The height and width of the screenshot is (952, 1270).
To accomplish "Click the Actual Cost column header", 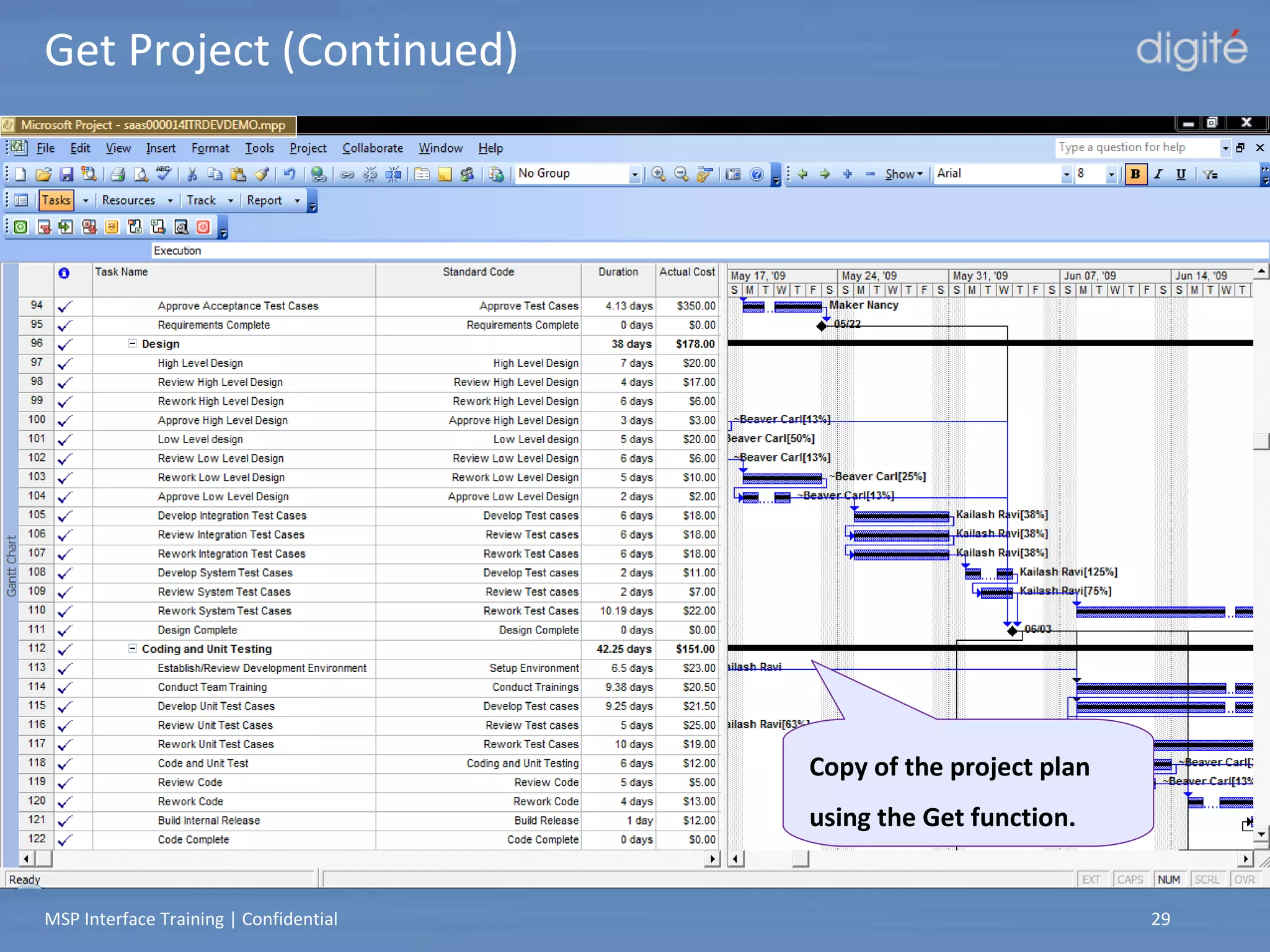I will point(687,280).
